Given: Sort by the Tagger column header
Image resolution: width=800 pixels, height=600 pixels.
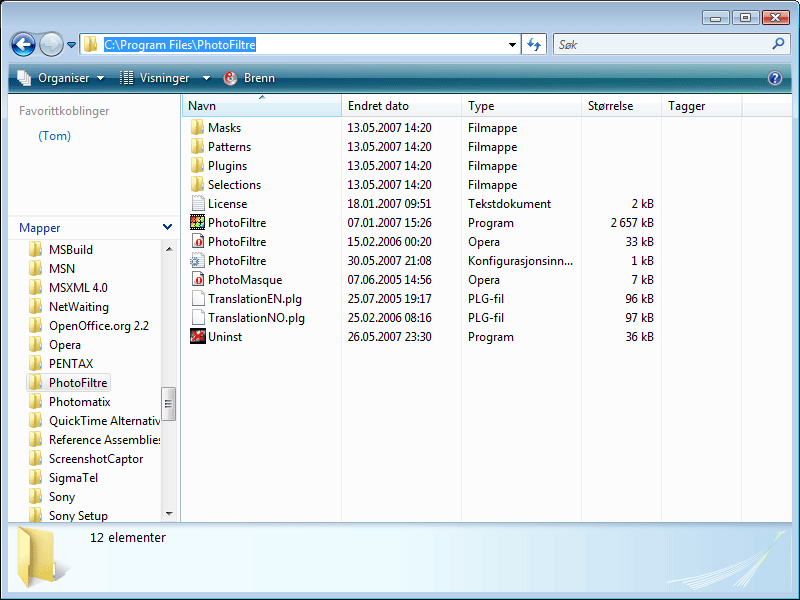Looking at the screenshot, I should pos(702,106).
